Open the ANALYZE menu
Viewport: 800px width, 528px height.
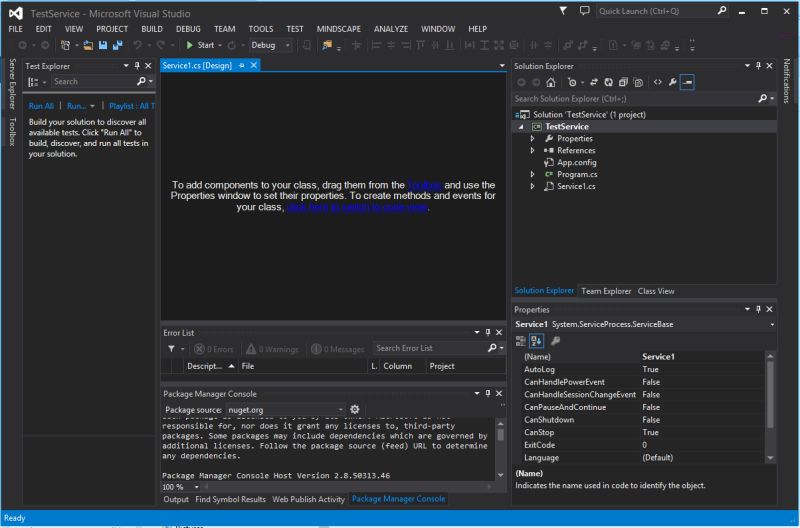390,29
